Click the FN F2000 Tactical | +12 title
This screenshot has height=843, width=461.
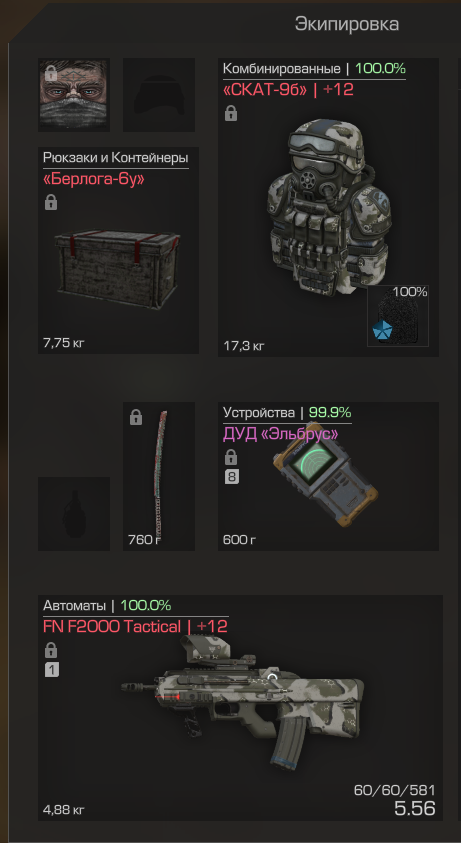(135, 626)
